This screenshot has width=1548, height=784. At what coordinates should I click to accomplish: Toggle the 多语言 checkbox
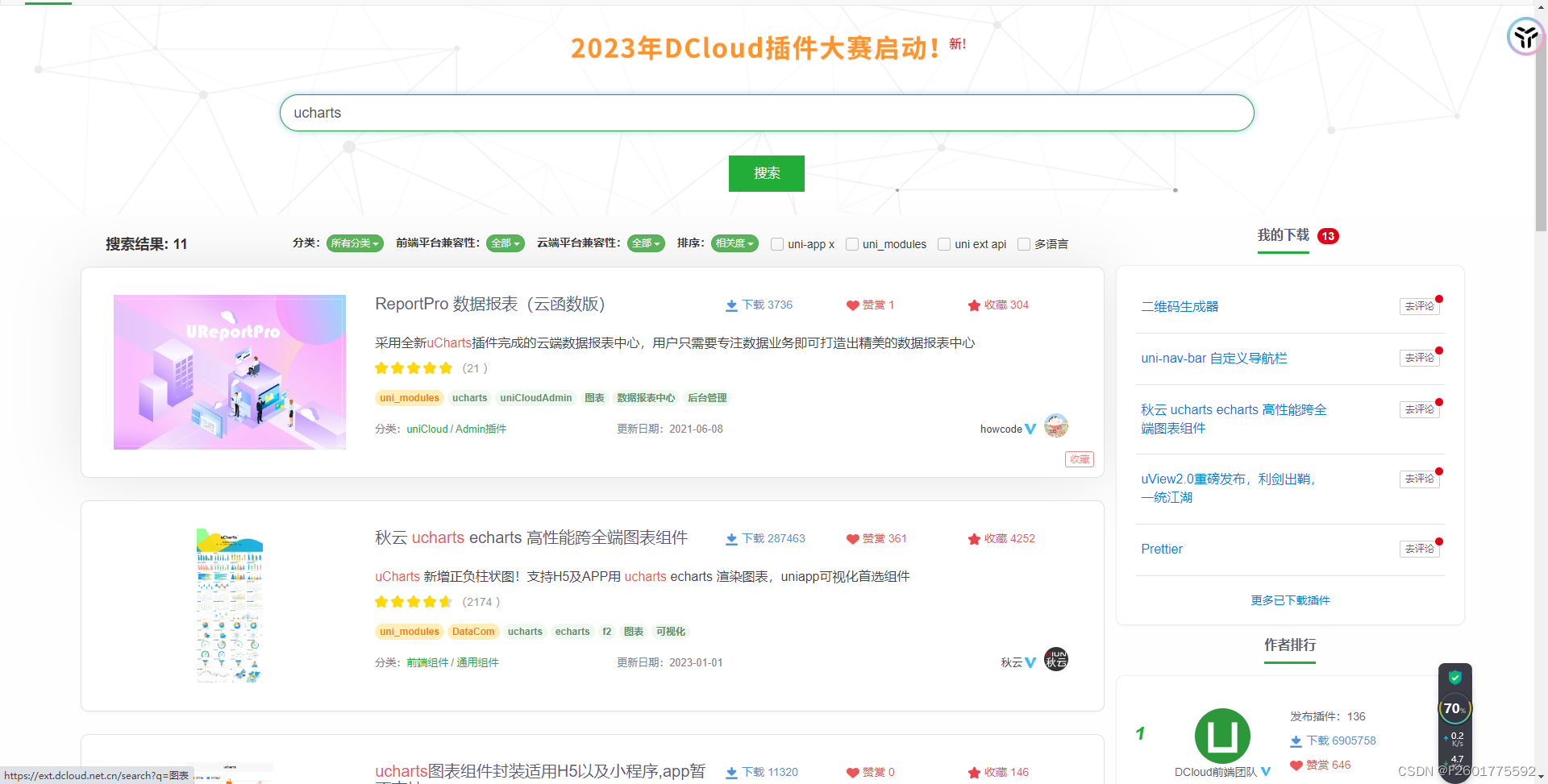click(x=1023, y=244)
